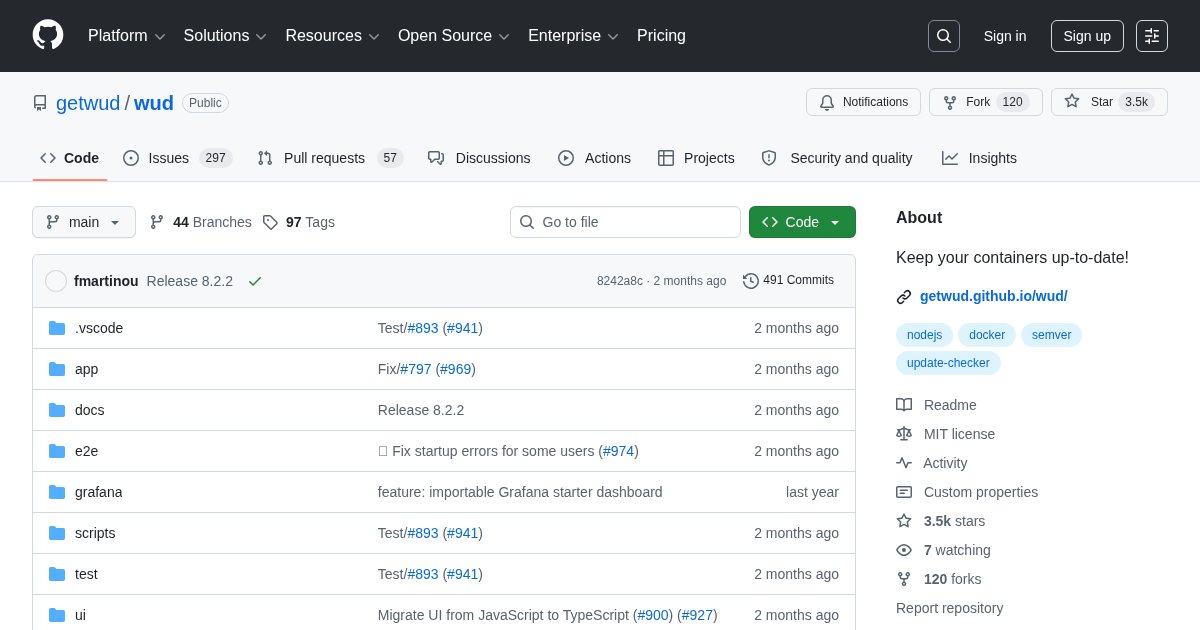
Task: Click the fork icon in Fork button
Action: click(950, 102)
